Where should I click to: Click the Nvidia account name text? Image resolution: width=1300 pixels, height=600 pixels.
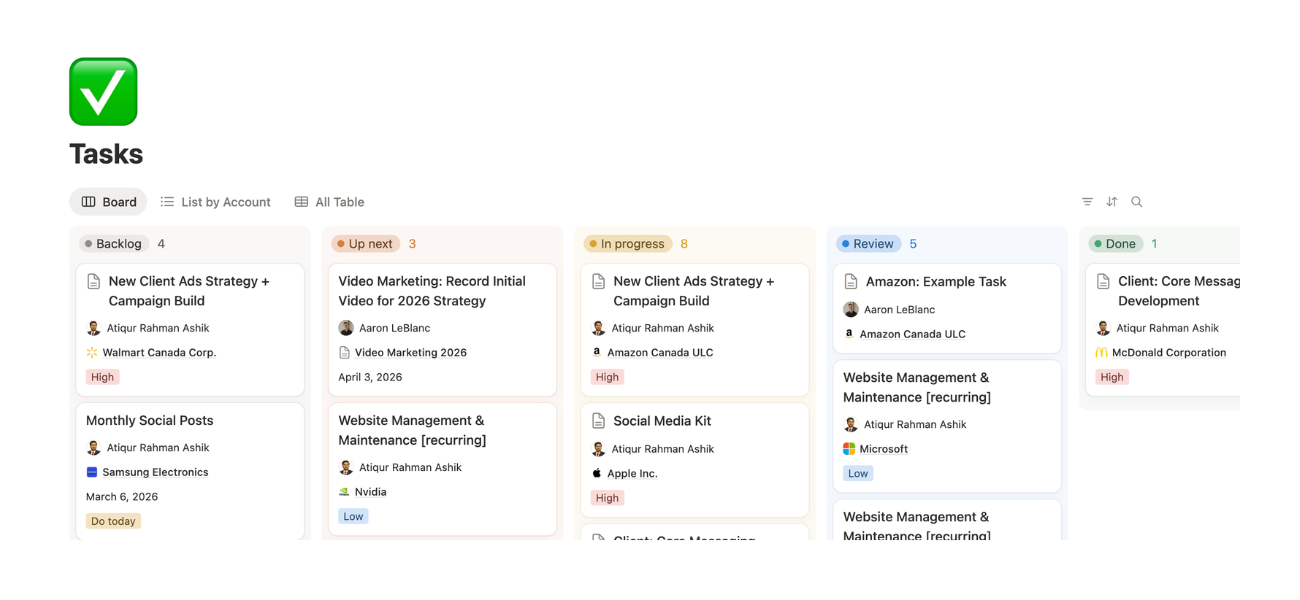(x=371, y=492)
